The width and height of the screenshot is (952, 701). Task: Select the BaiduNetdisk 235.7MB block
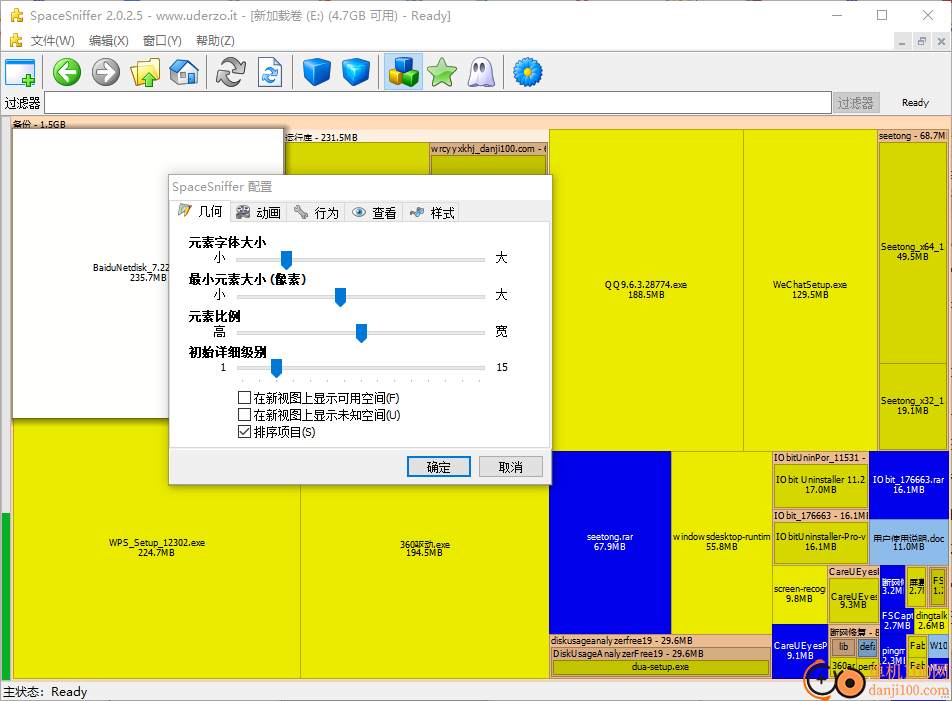tap(90, 273)
